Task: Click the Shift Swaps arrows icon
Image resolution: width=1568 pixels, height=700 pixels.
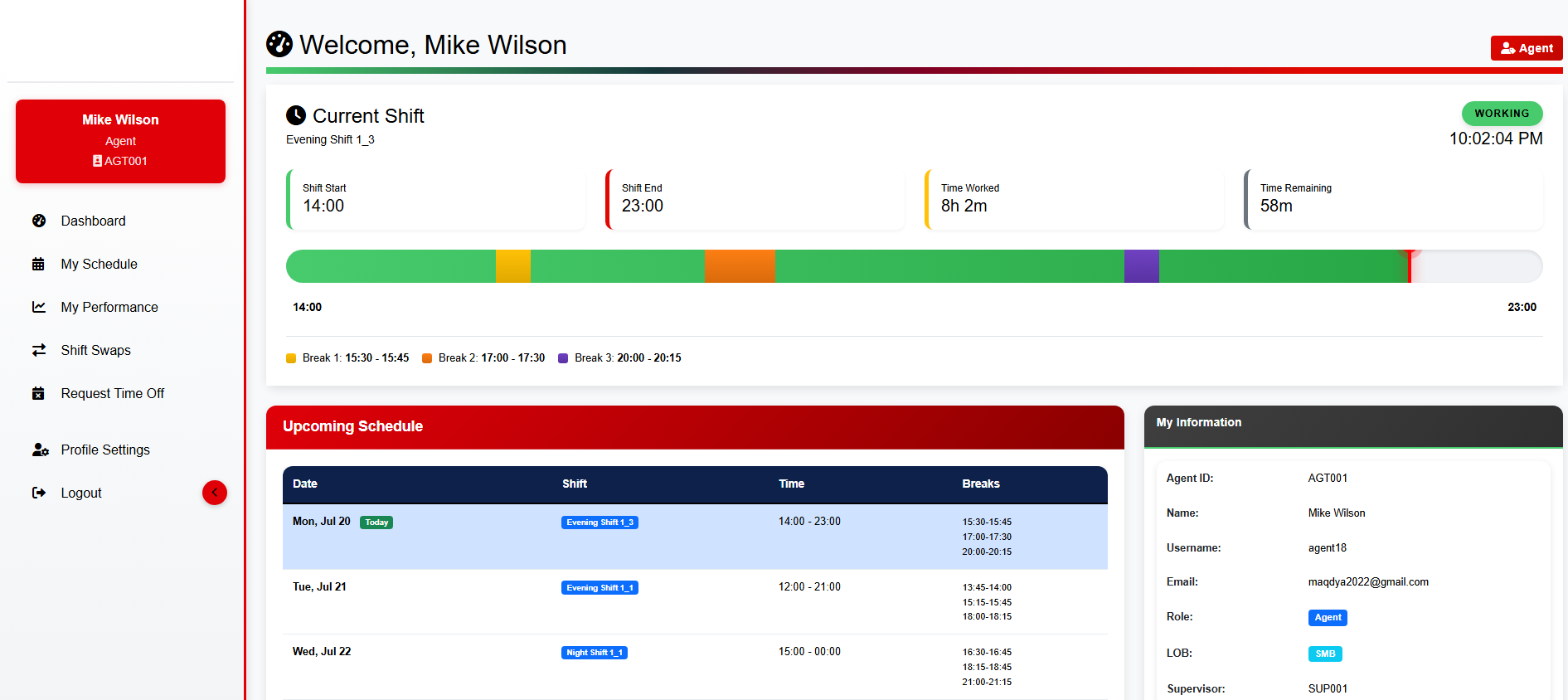Action: [x=39, y=350]
